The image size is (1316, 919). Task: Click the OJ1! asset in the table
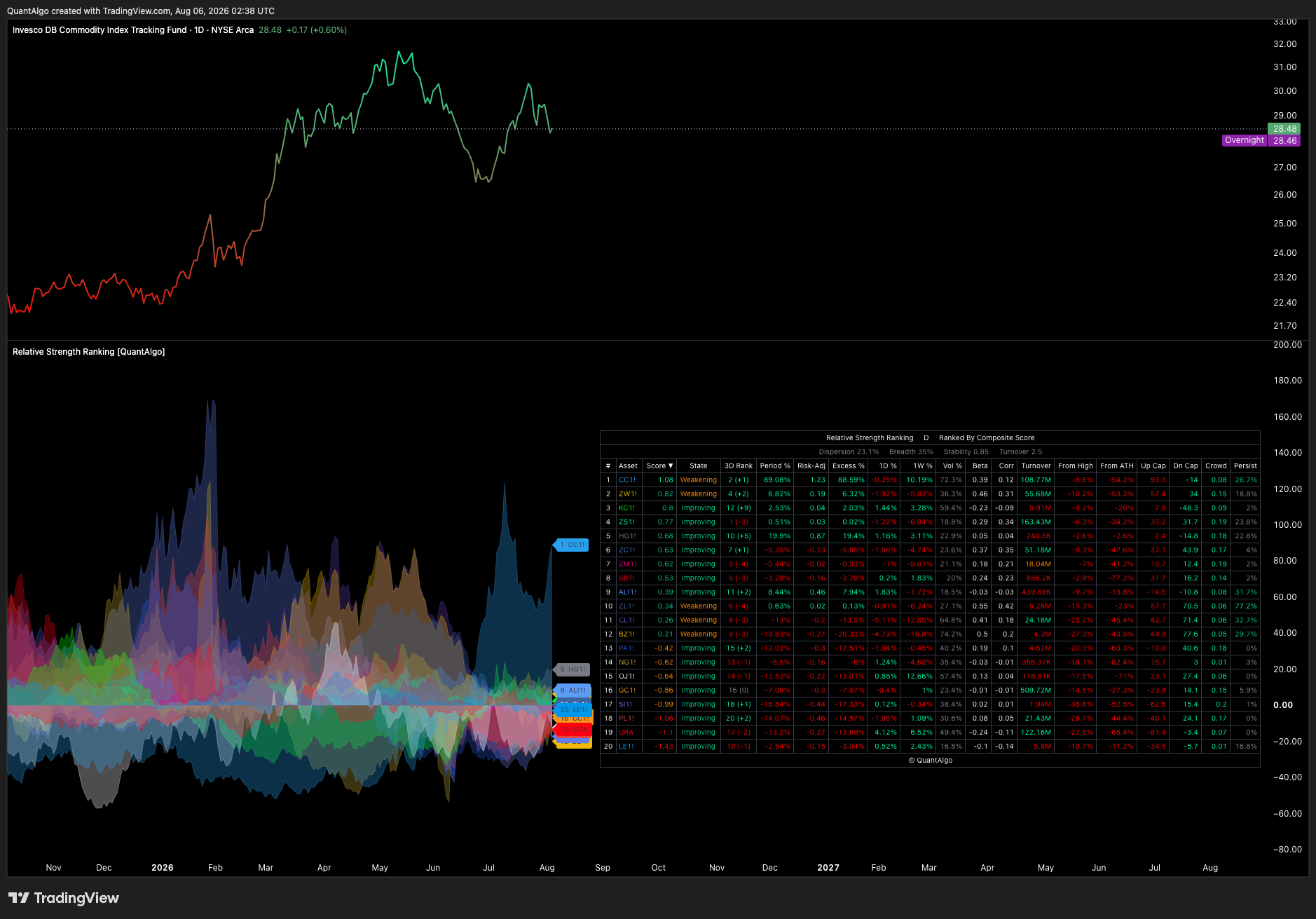[627, 676]
